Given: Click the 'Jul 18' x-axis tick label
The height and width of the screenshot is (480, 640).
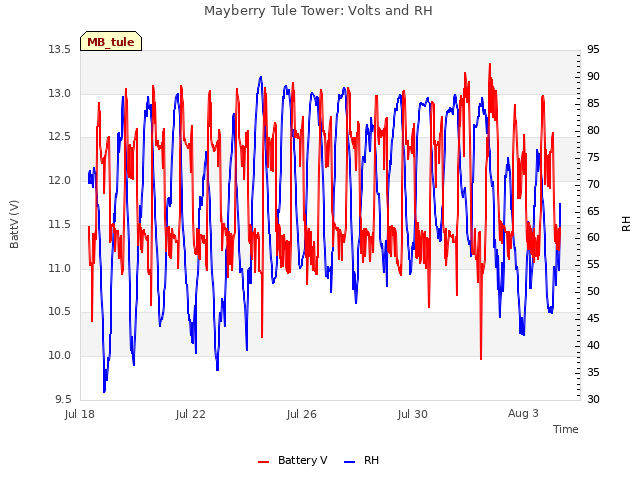Looking at the screenshot, I should coord(80,414).
